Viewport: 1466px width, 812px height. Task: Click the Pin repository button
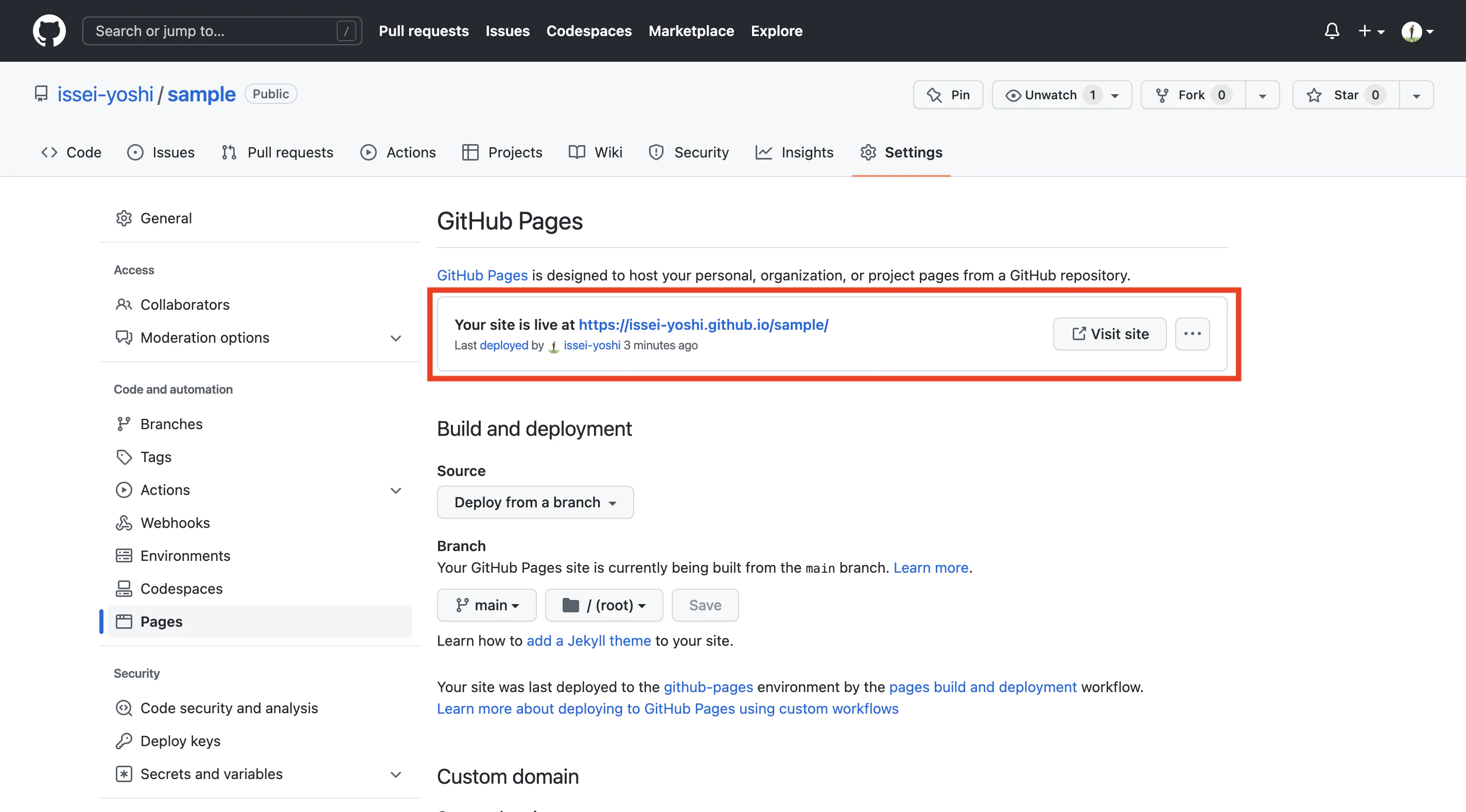[x=948, y=95]
